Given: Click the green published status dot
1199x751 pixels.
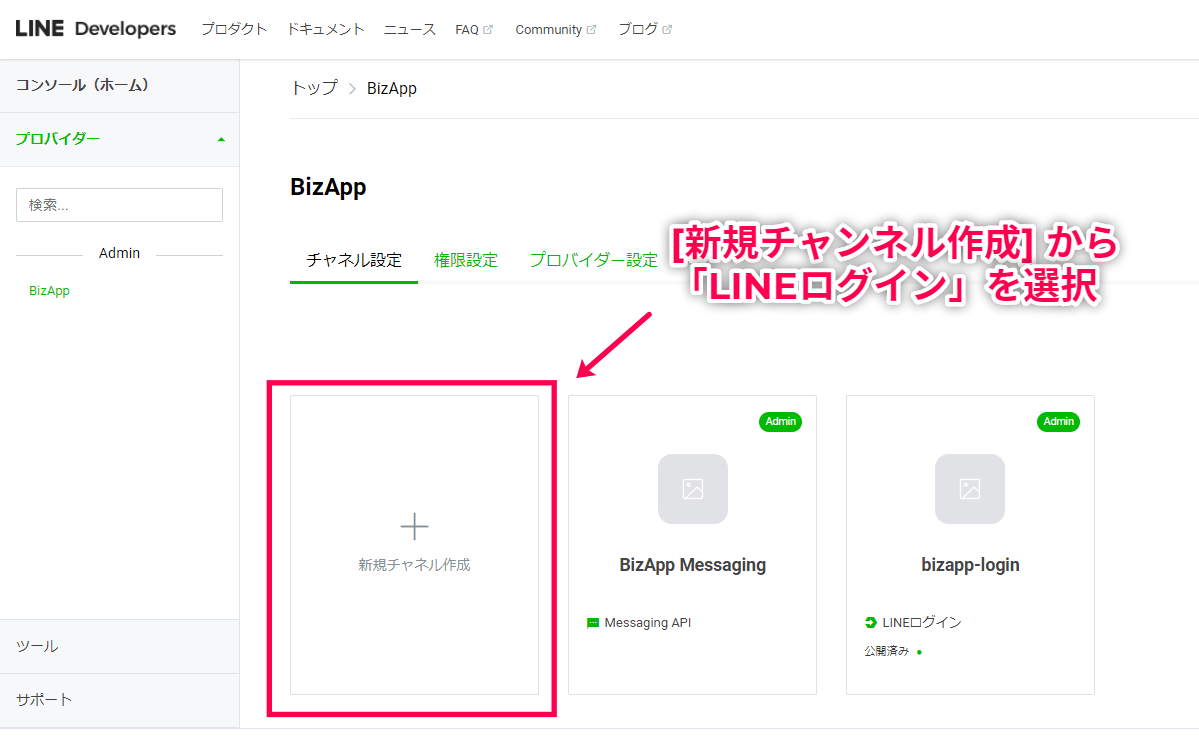Looking at the screenshot, I should pyautogui.click(x=919, y=652).
